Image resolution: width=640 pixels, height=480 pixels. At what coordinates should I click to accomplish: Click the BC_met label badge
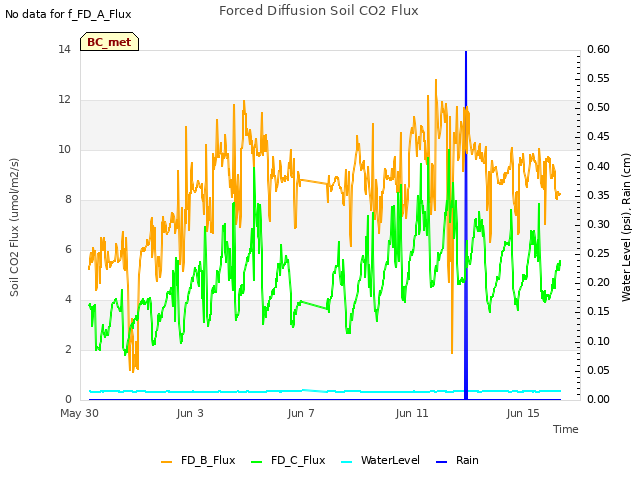[109, 42]
